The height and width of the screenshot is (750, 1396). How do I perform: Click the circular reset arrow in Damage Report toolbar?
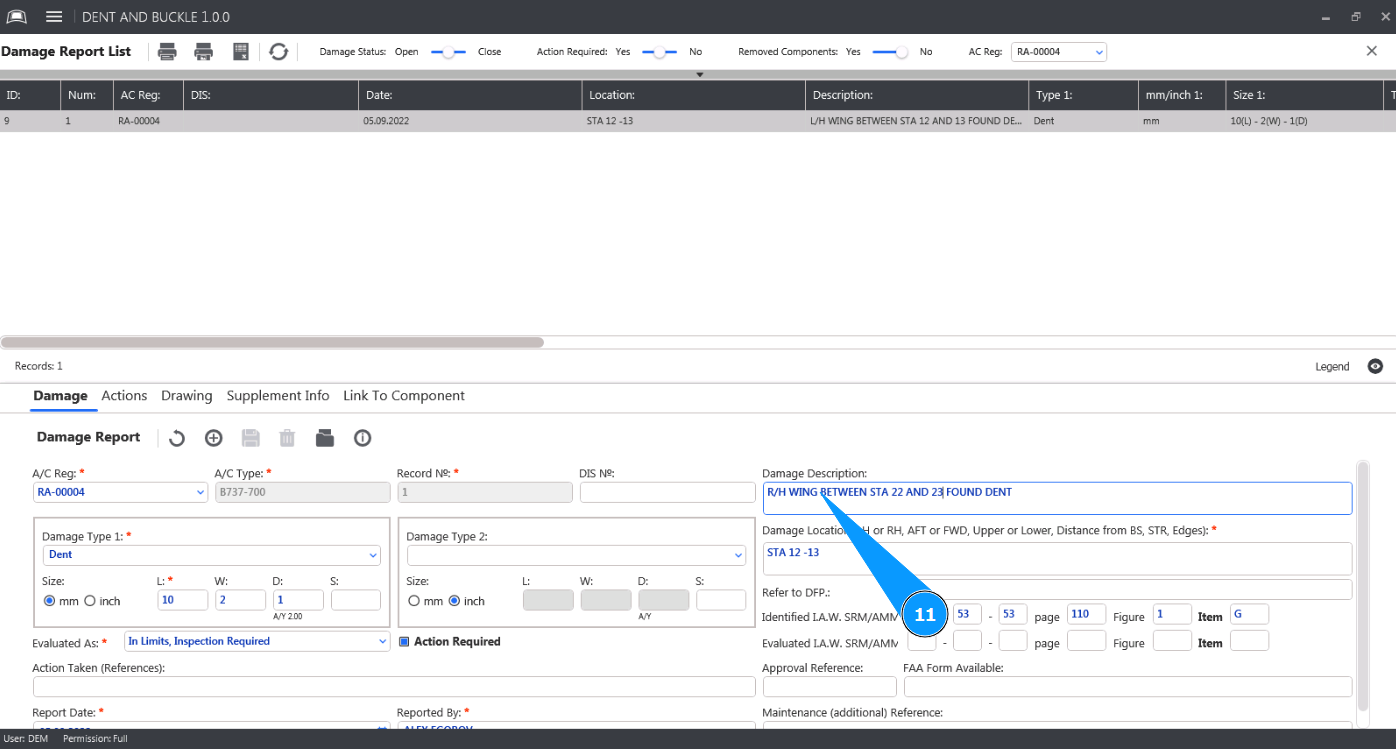tap(177, 438)
